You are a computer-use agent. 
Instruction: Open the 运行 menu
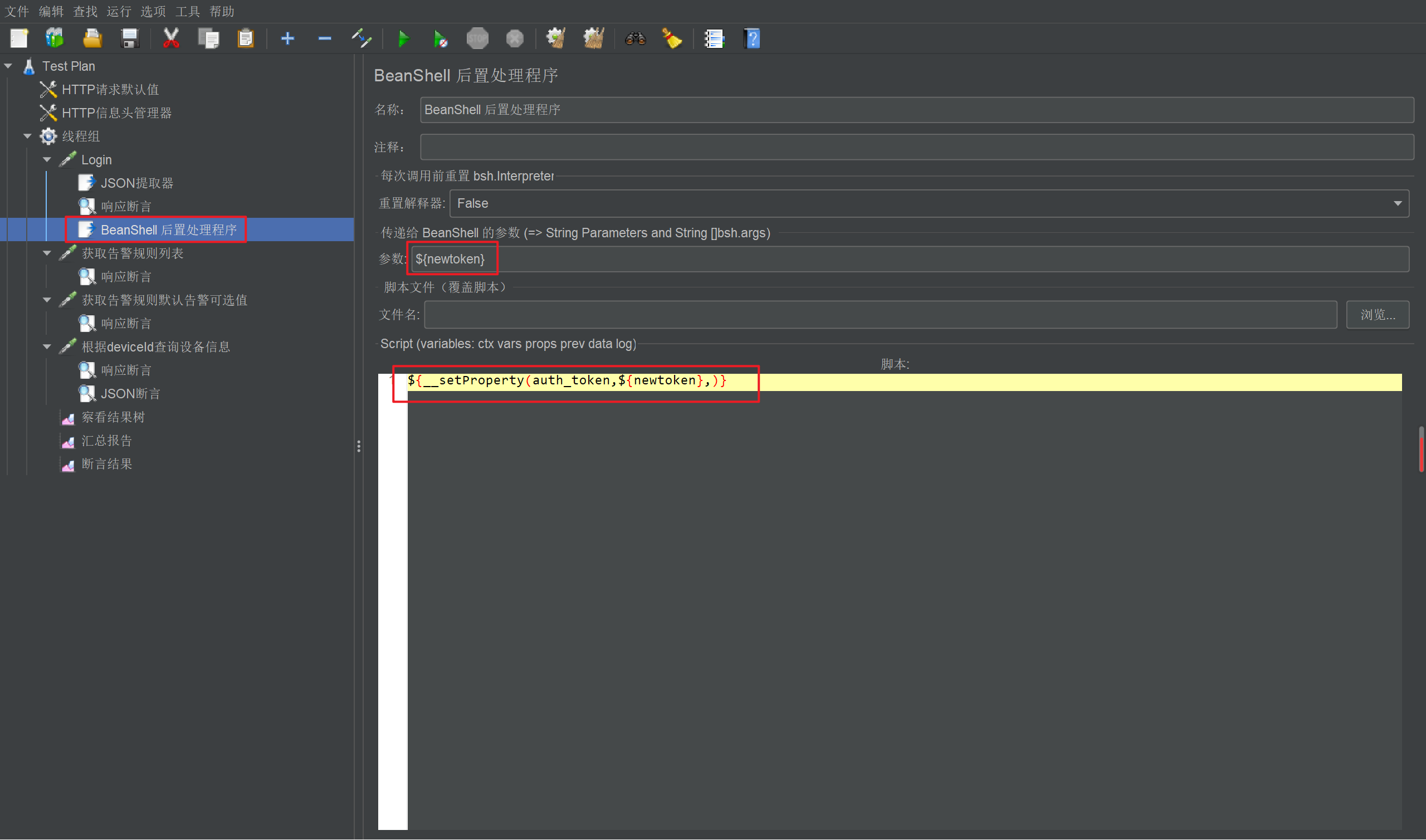(x=119, y=11)
